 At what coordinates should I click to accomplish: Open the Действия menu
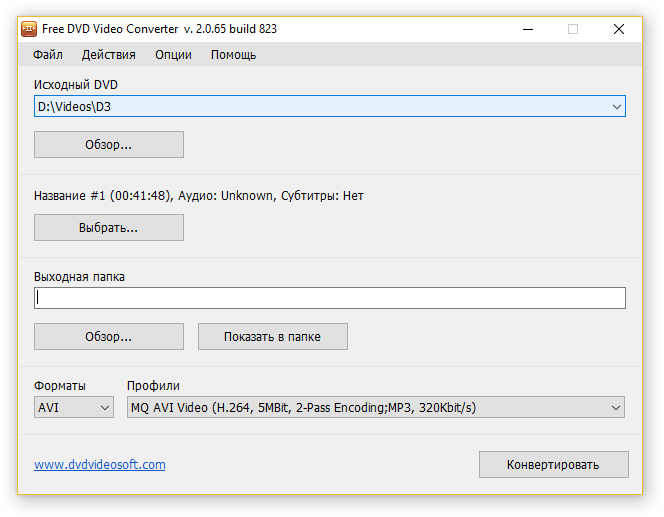tap(109, 55)
